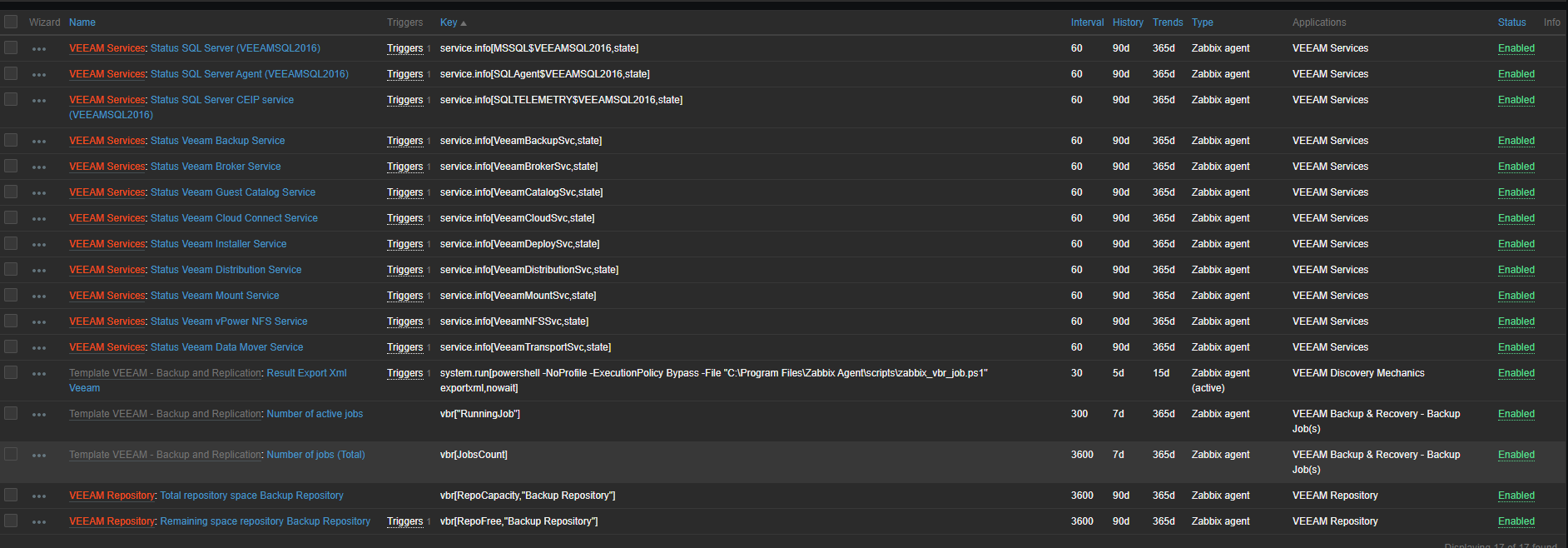This screenshot has width=1568, height=548.
Task: Open the Status Veeam Cloud Connect Service item
Action: (x=234, y=218)
